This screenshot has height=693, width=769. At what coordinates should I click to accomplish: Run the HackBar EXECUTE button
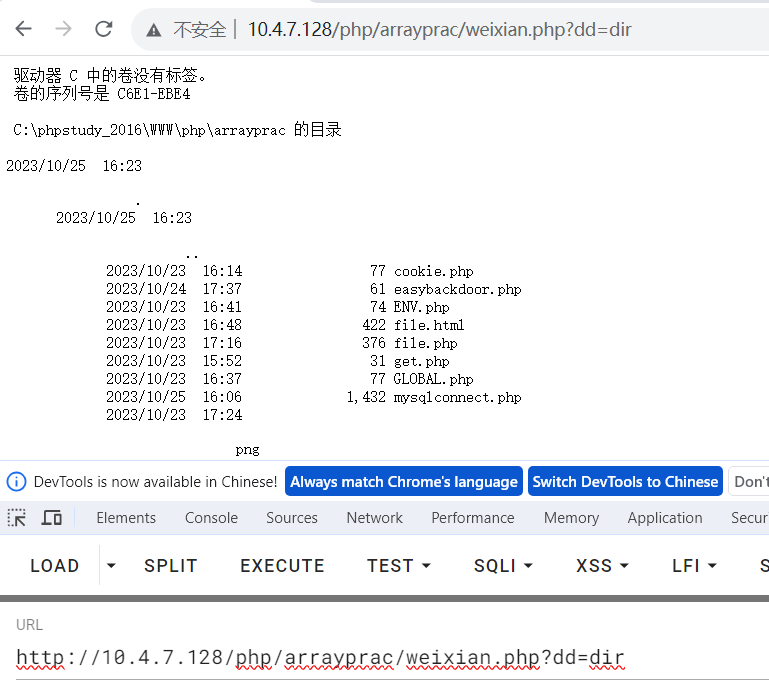pyautogui.click(x=282, y=566)
